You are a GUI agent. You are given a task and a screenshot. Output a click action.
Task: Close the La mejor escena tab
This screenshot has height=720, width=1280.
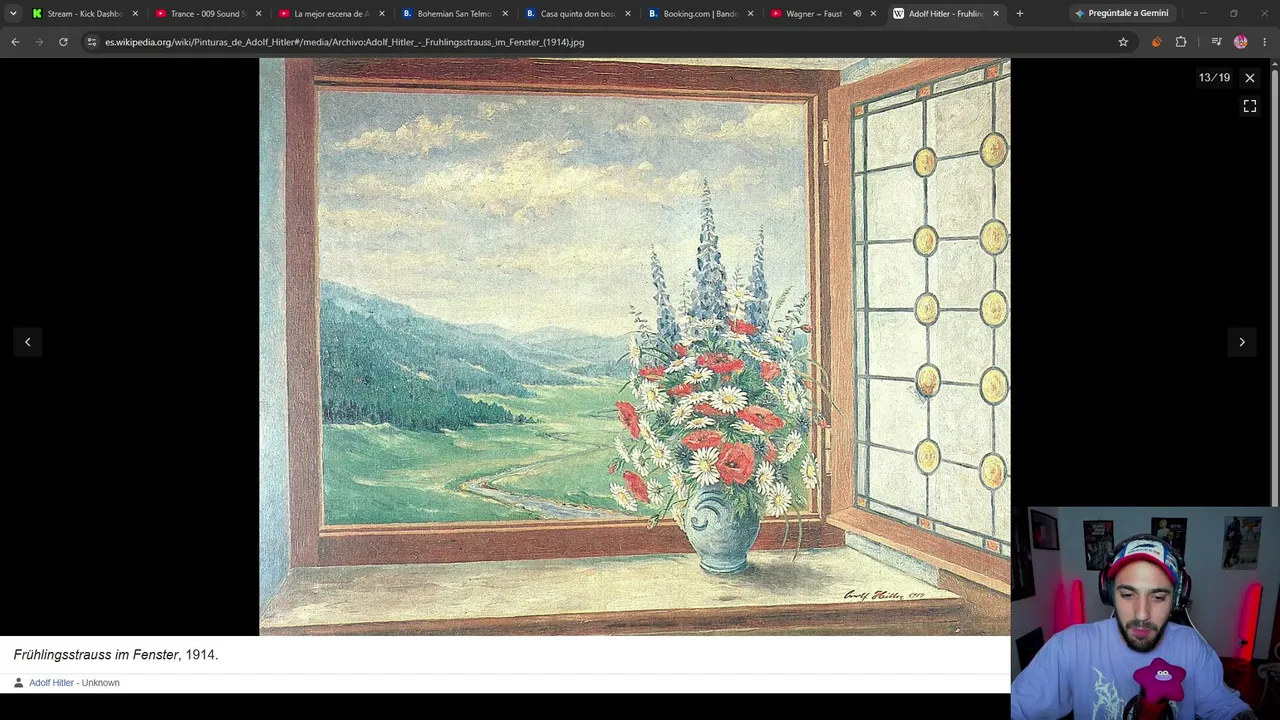tap(381, 14)
